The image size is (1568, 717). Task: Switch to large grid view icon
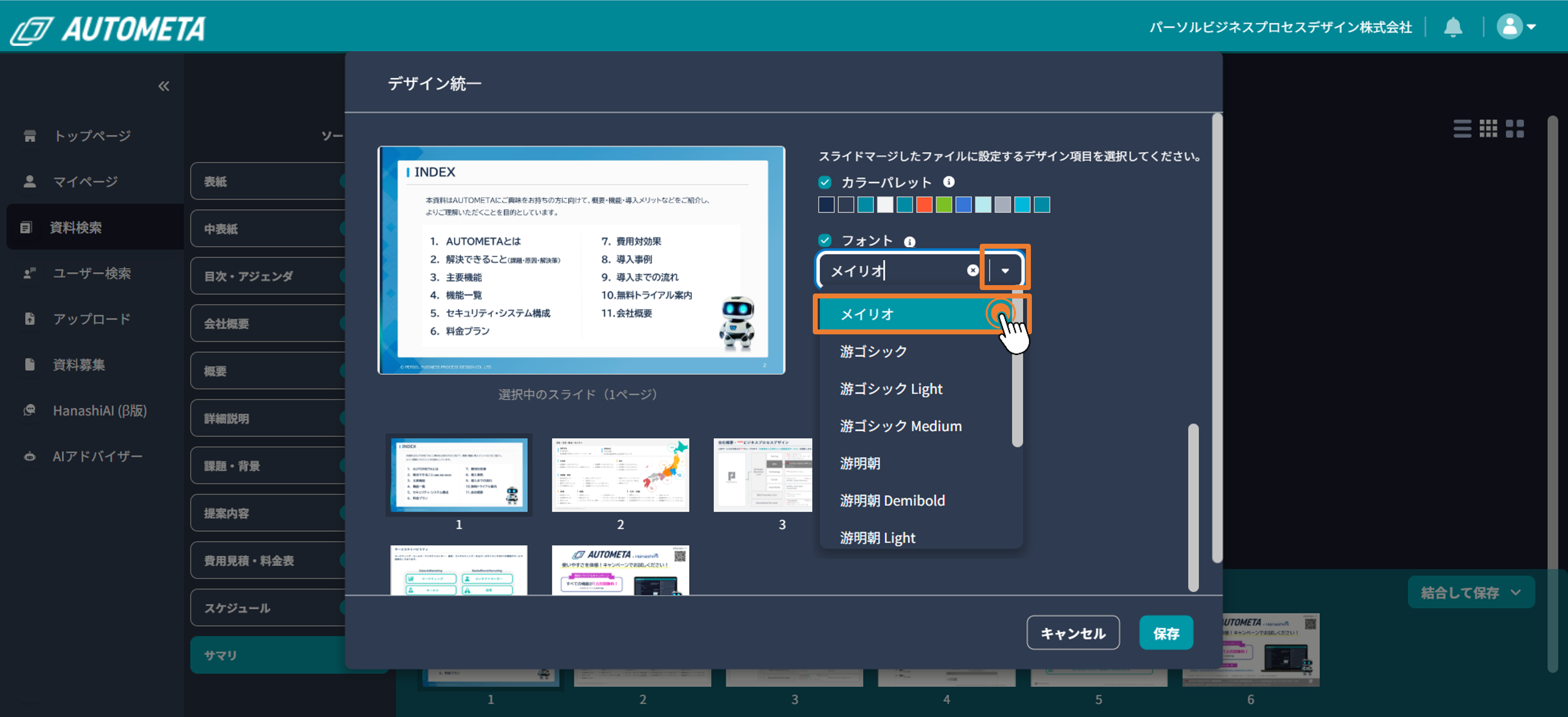click(x=1514, y=129)
